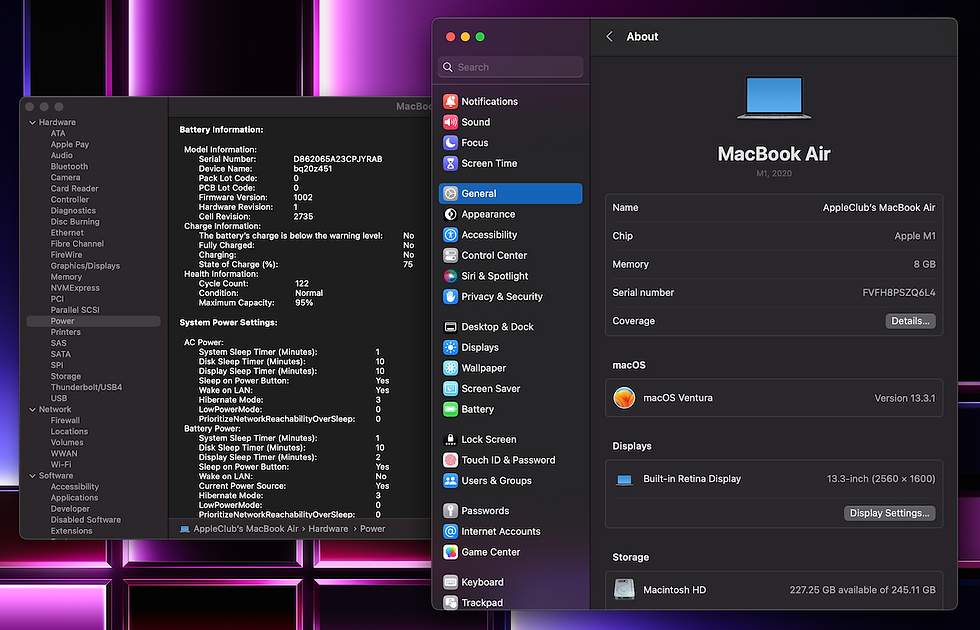Image resolution: width=980 pixels, height=630 pixels.
Task: Open Storage in Hardware list
Action: click(x=66, y=376)
